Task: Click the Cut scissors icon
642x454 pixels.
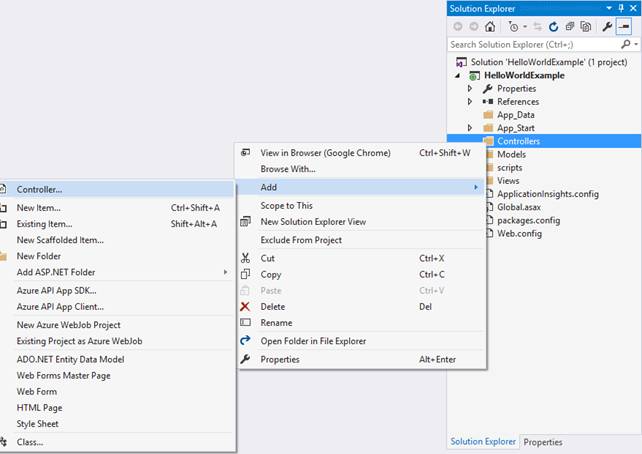Action: click(245, 258)
